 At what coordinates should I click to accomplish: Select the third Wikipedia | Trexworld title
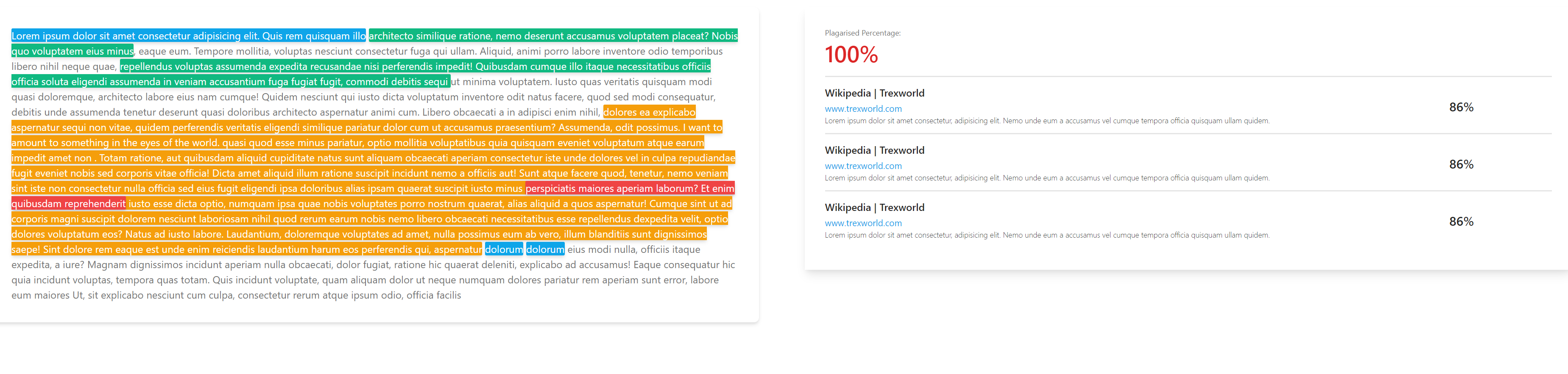point(874,208)
